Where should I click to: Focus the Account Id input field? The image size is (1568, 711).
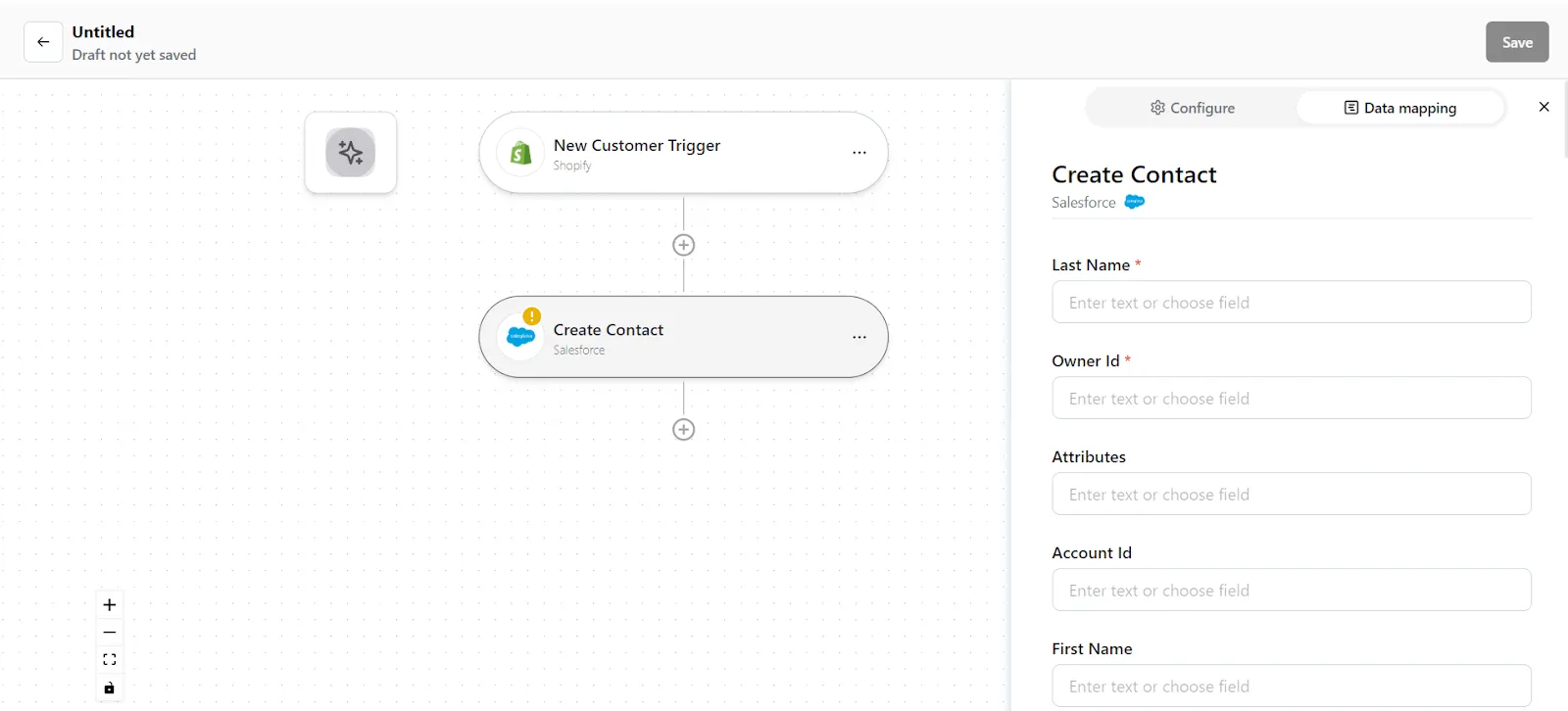[x=1292, y=590]
